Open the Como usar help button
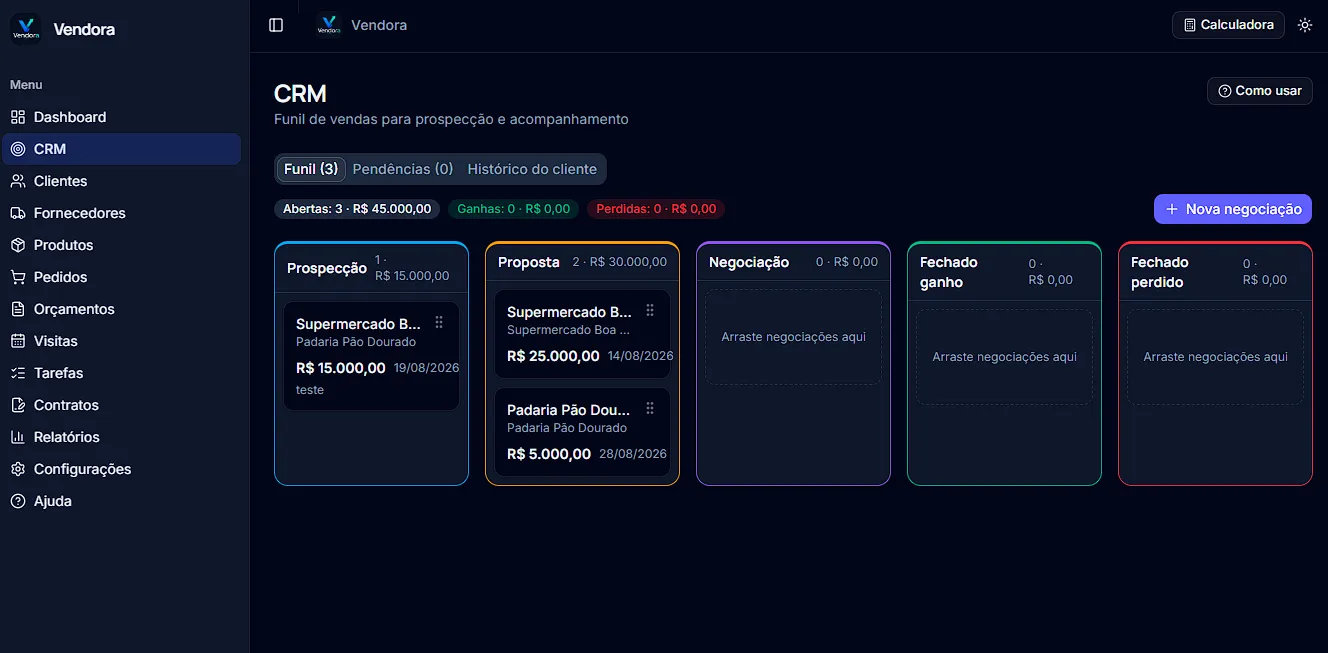The width and height of the screenshot is (1328, 653). (1260, 91)
